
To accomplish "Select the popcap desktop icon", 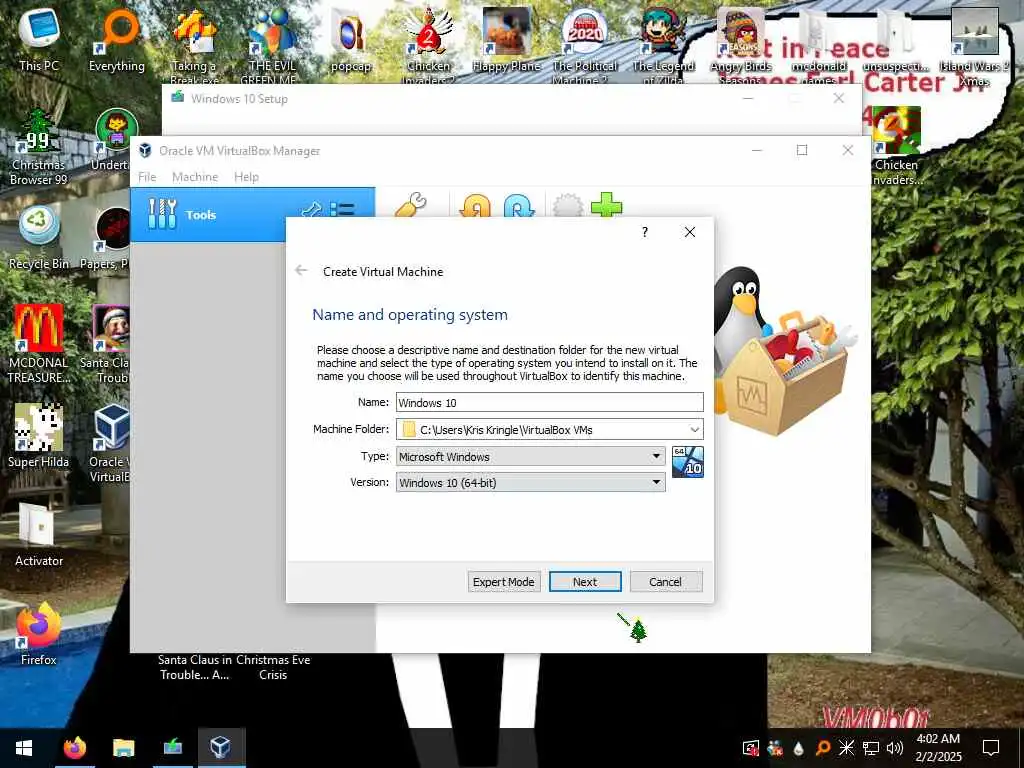I will (351, 40).
